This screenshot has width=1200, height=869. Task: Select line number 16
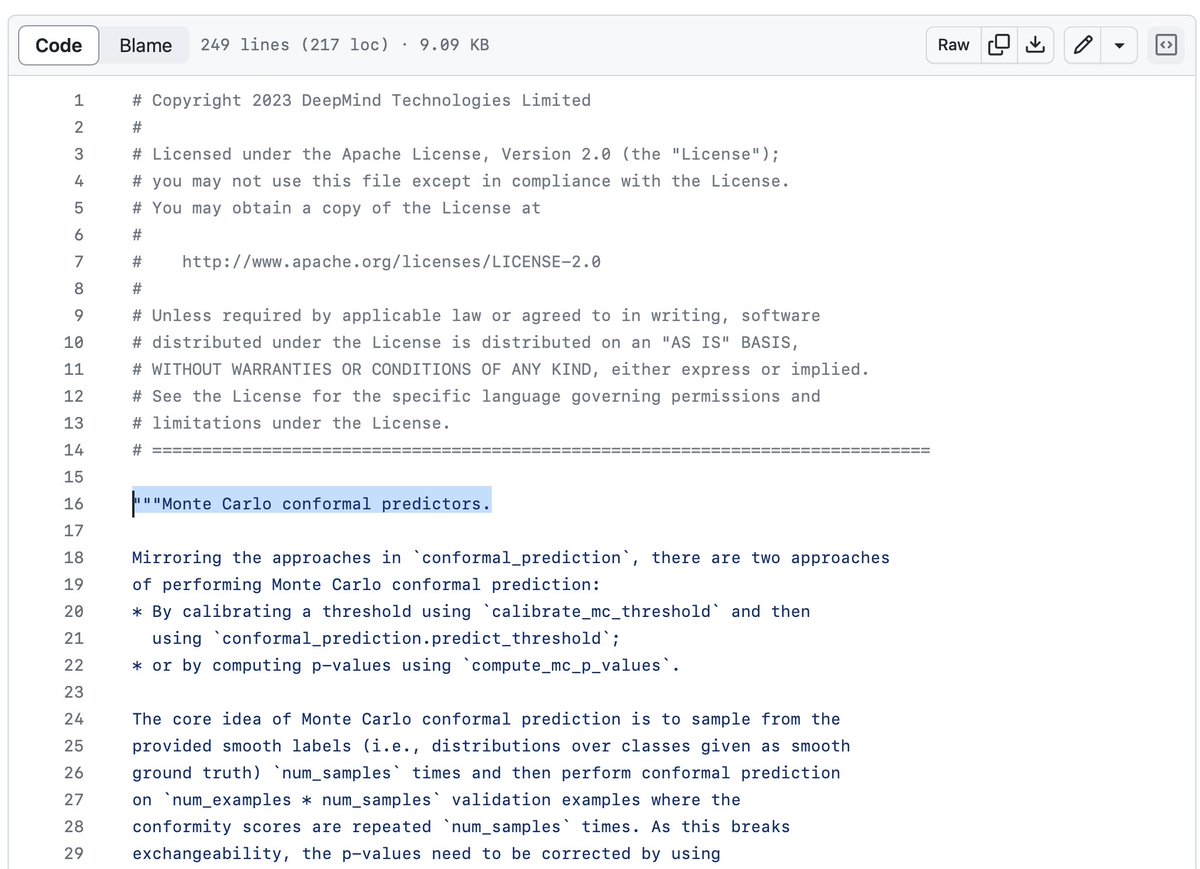tap(74, 504)
